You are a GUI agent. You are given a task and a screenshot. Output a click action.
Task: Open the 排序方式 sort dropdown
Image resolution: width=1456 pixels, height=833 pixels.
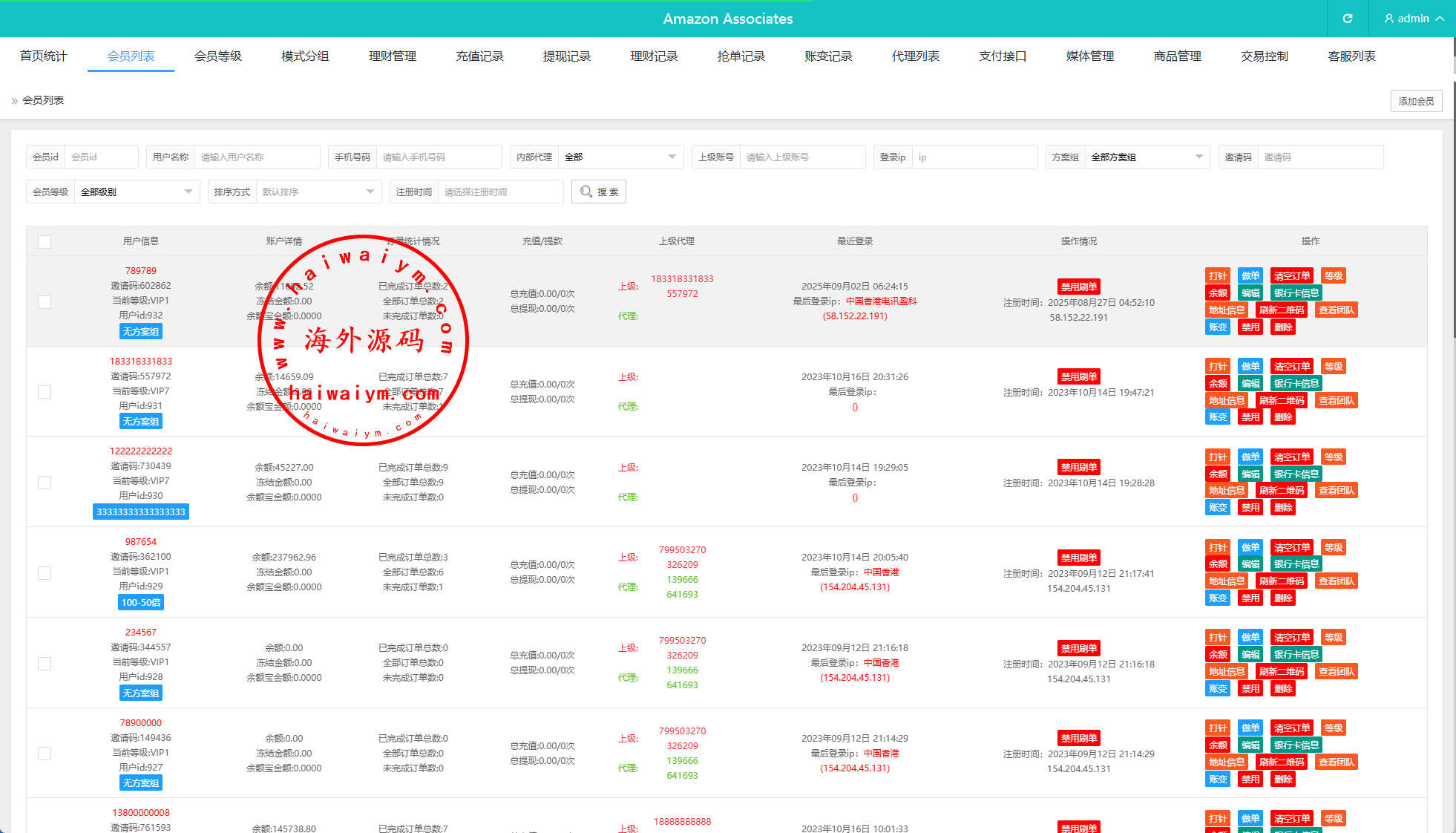tap(318, 192)
